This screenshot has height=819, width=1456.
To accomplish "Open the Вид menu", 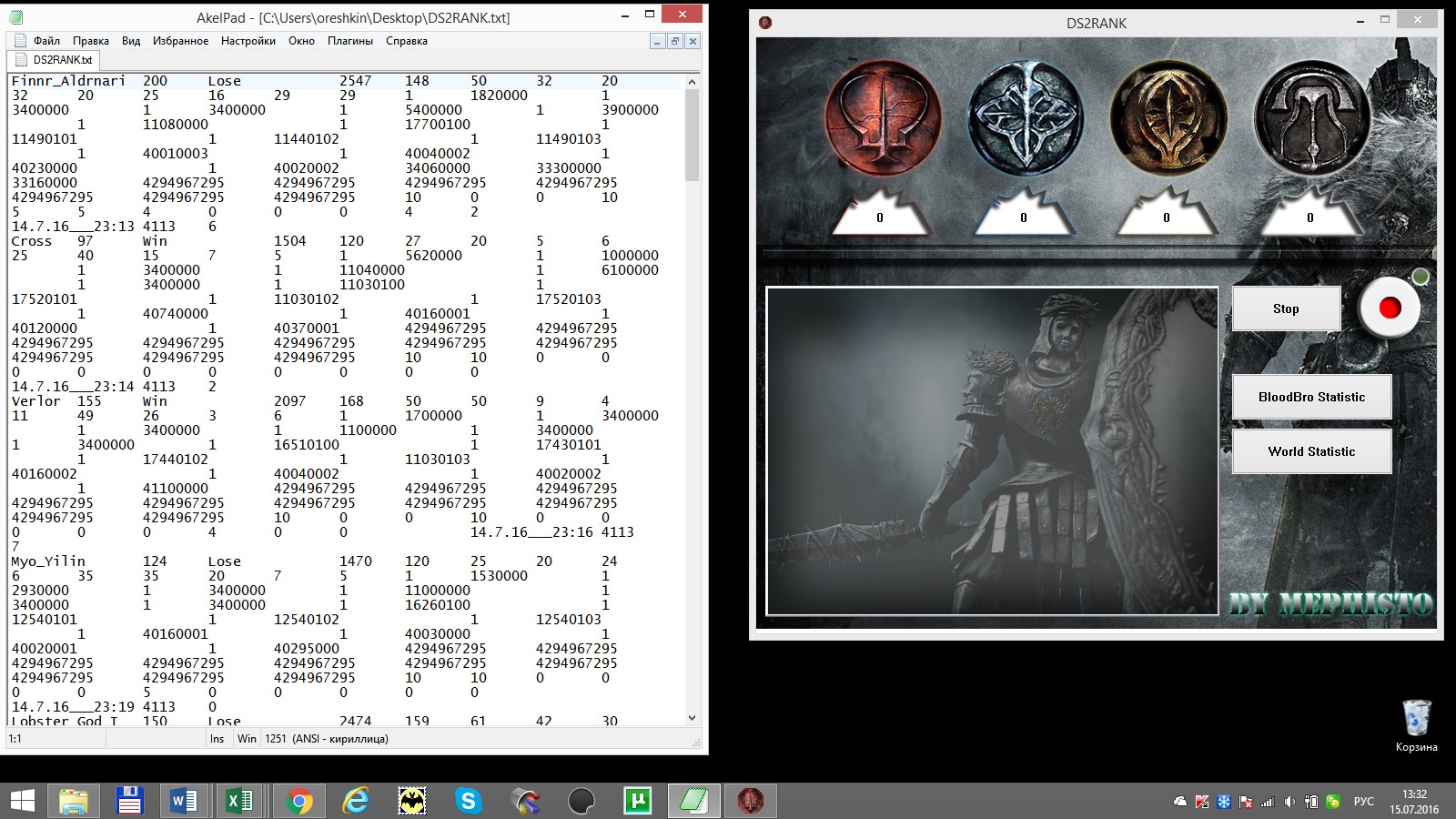I will (x=131, y=41).
